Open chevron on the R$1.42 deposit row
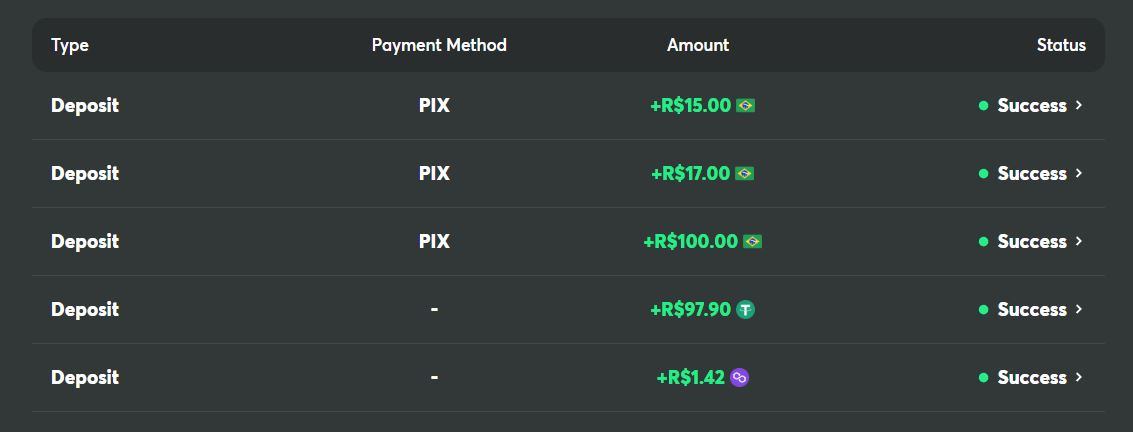The width and height of the screenshot is (1133, 432). coord(1079,377)
